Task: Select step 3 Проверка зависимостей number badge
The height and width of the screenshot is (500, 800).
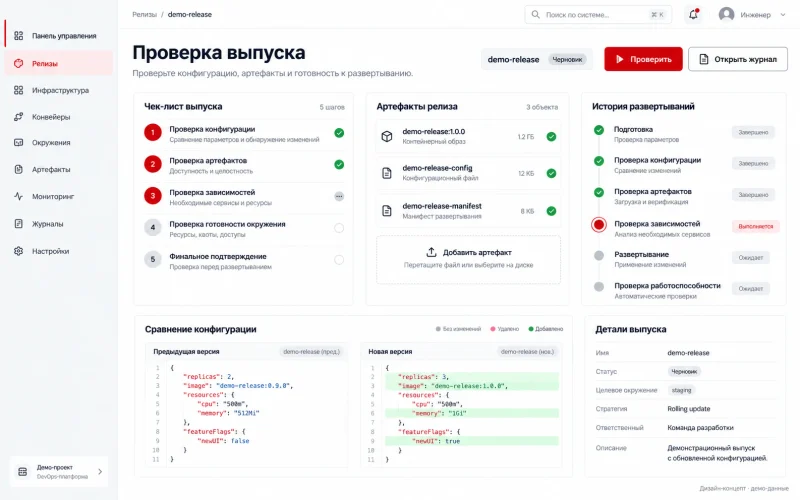Action: pyautogui.click(x=153, y=196)
